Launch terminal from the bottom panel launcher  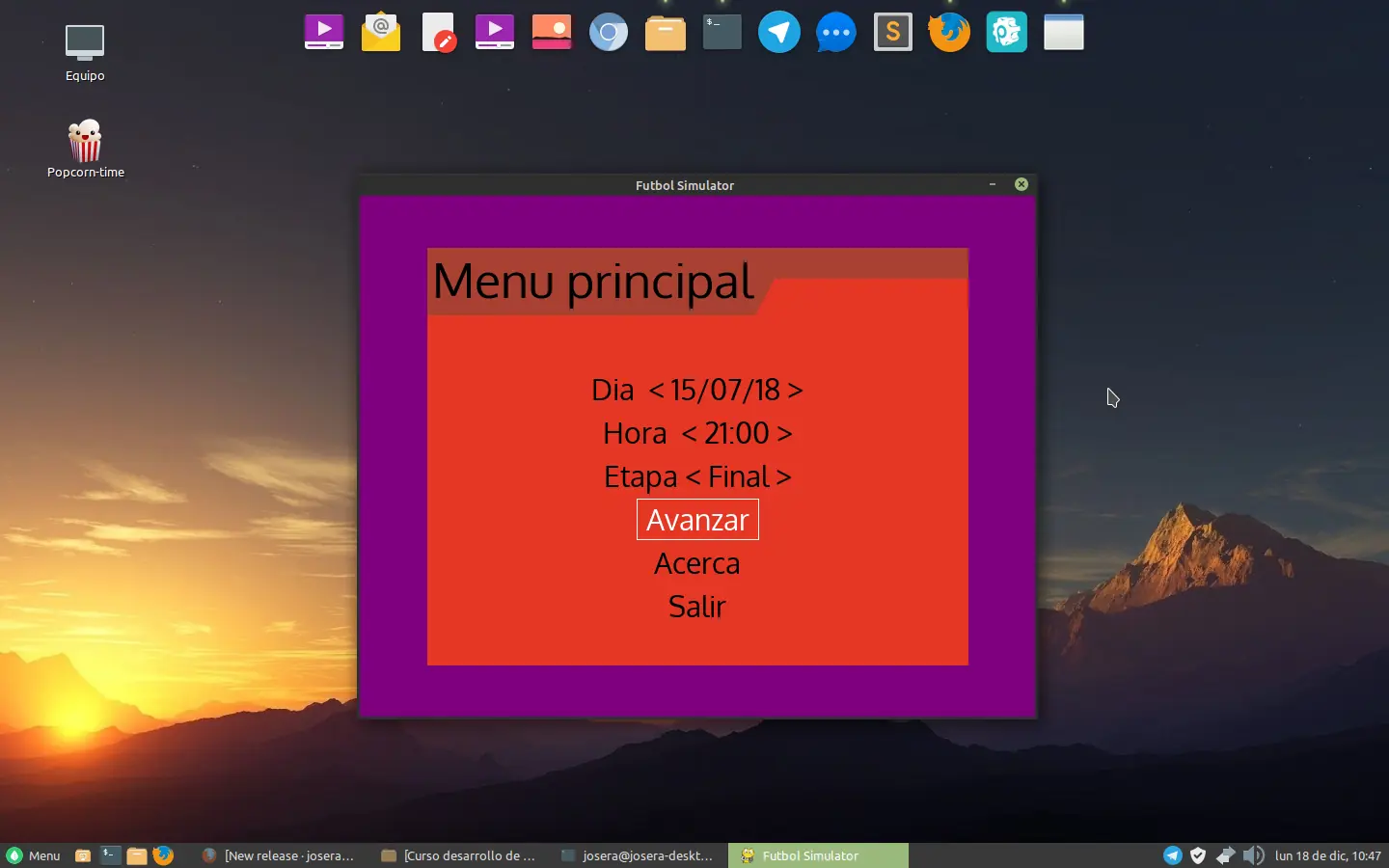click(x=110, y=855)
